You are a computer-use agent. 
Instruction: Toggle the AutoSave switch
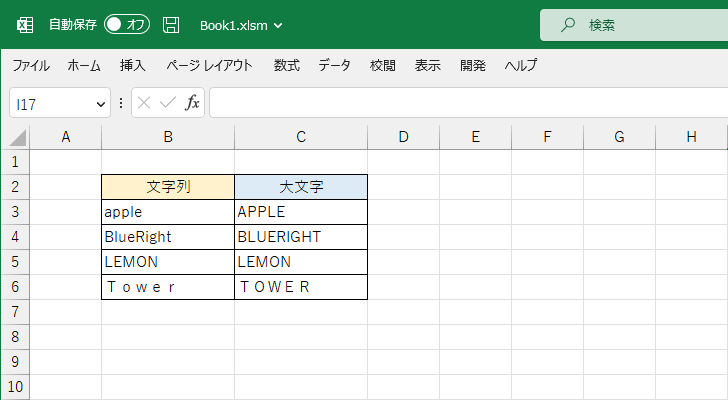pos(127,24)
